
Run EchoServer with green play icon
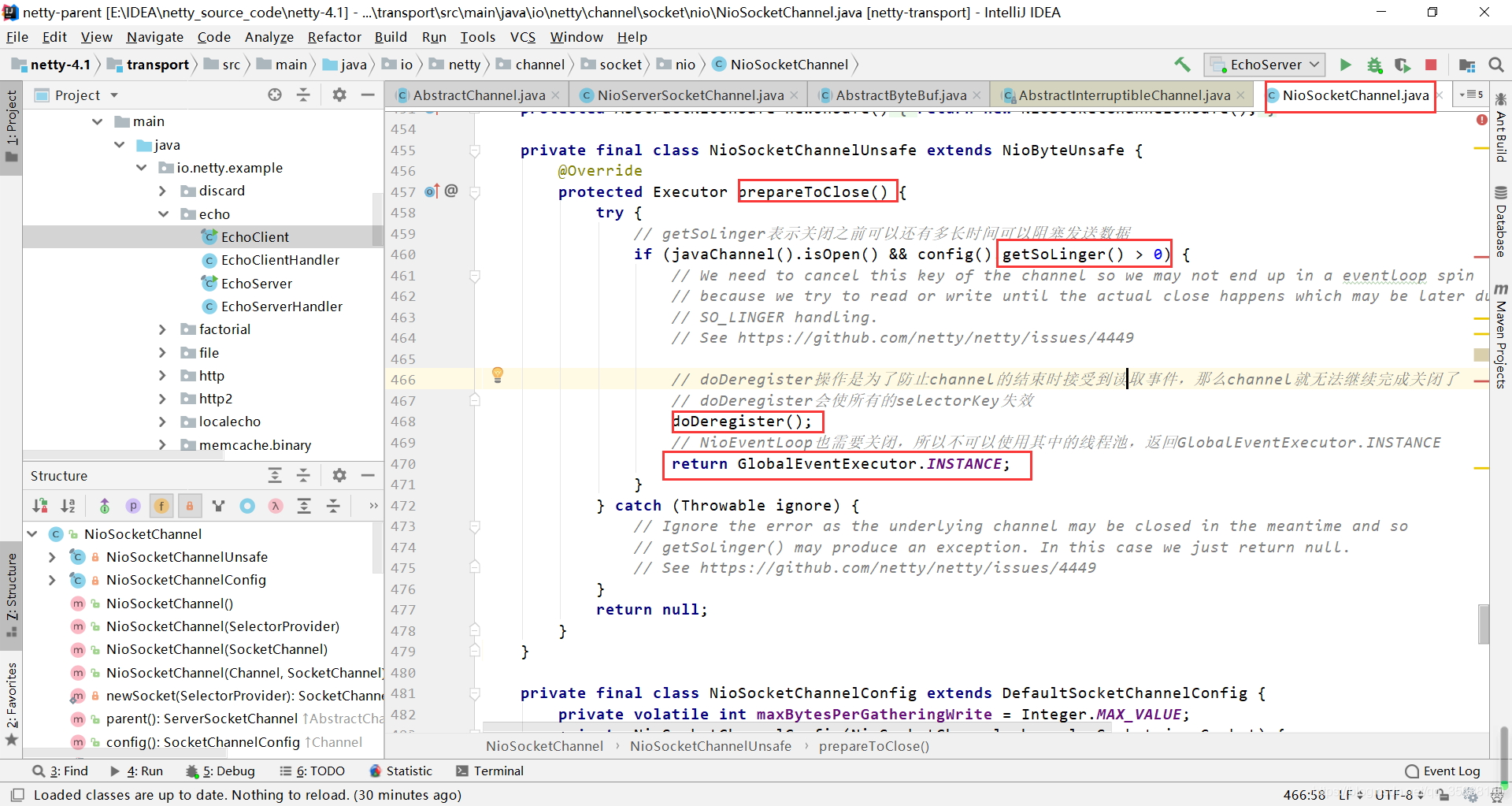click(1346, 65)
